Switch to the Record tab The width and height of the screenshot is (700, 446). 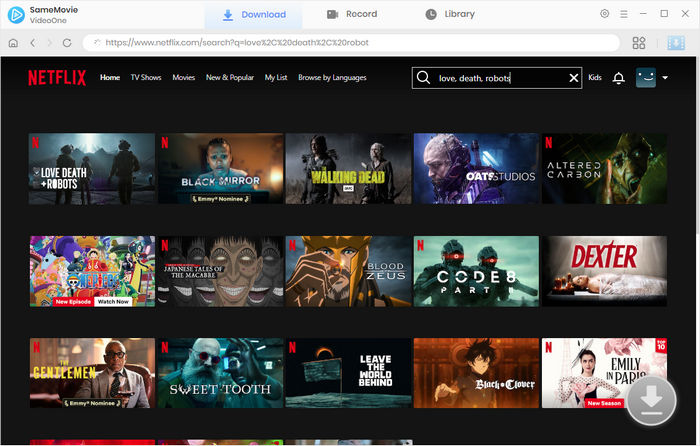tap(352, 14)
